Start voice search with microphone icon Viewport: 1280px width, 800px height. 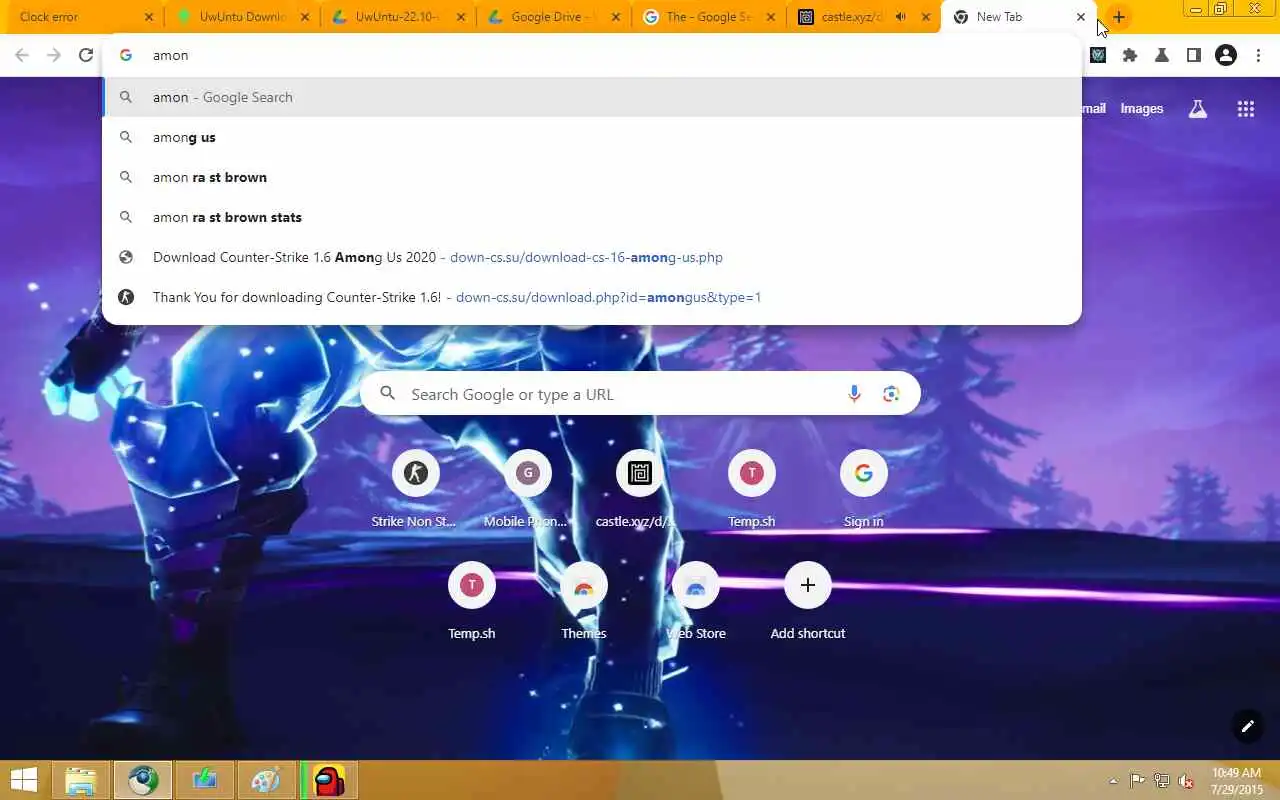[x=854, y=394]
